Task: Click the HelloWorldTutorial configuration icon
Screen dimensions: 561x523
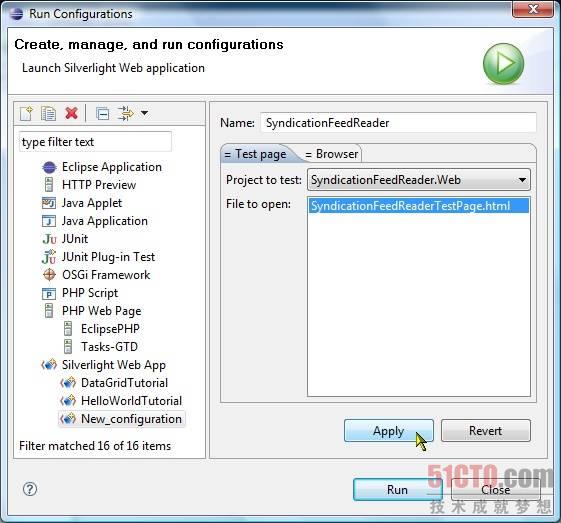Action: 68,400
